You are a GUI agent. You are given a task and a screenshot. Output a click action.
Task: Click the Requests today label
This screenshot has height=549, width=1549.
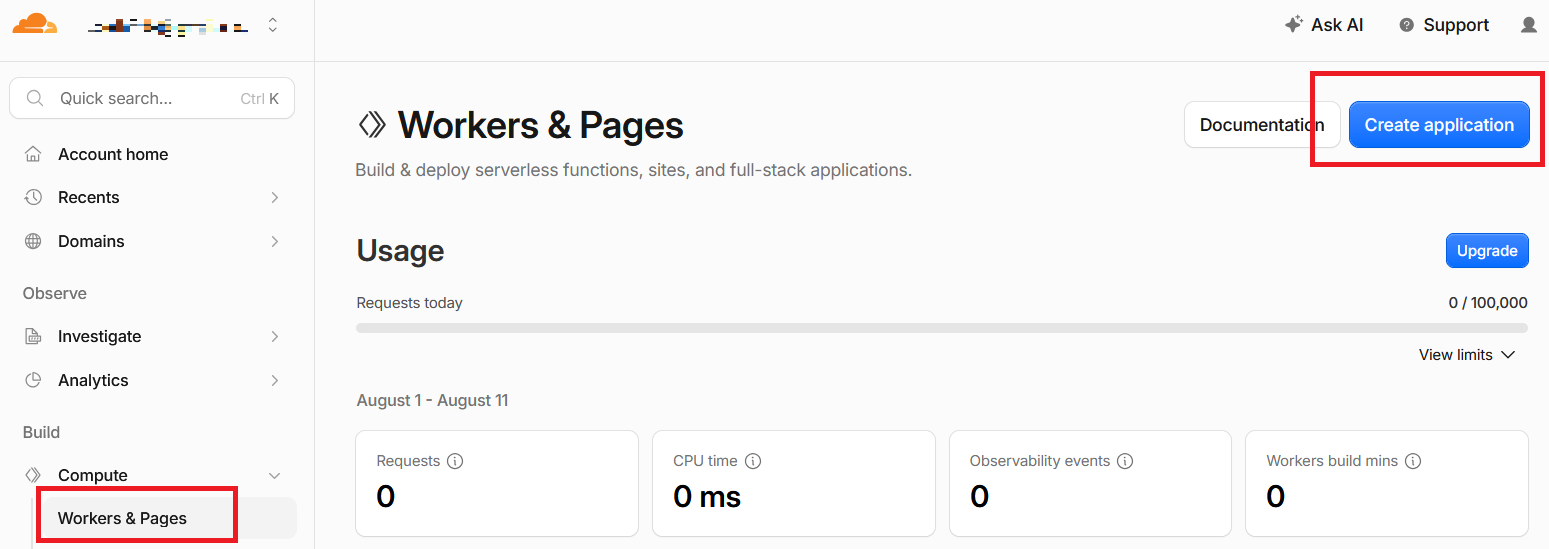point(409,303)
